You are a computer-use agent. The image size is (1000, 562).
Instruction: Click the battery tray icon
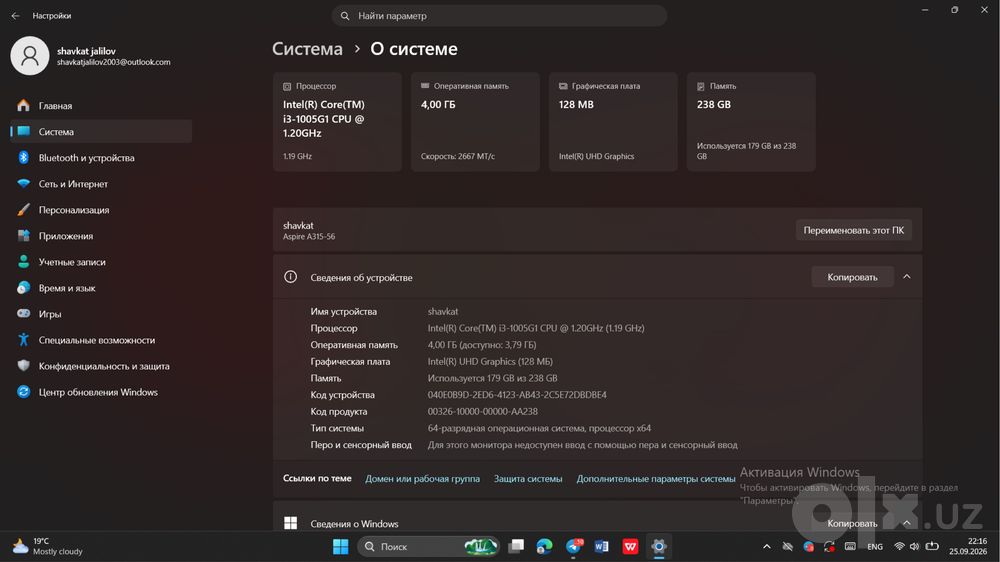932,547
